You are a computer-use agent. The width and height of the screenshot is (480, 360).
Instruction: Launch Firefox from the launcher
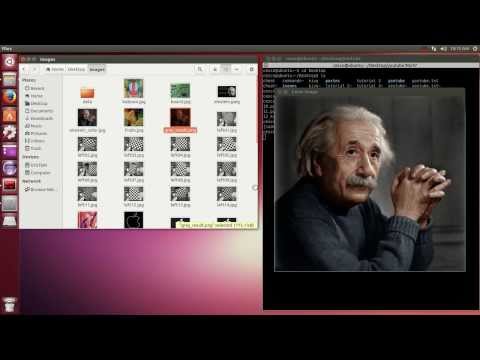(9, 97)
